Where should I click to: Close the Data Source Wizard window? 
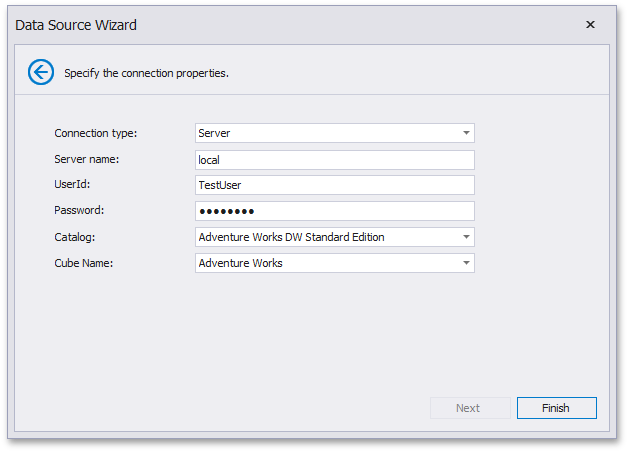tap(590, 25)
